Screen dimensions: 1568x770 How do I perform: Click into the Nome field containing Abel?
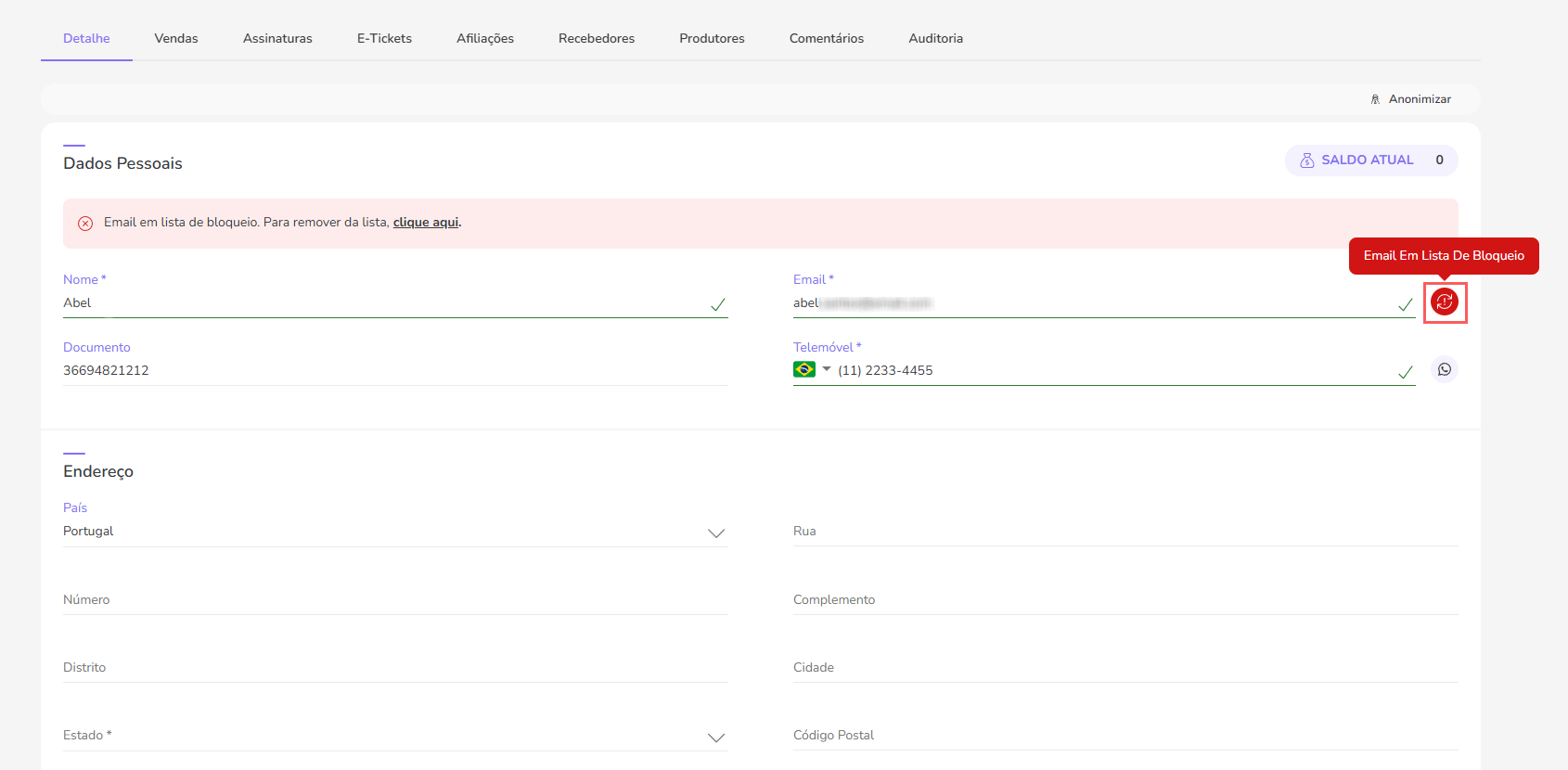click(x=380, y=303)
